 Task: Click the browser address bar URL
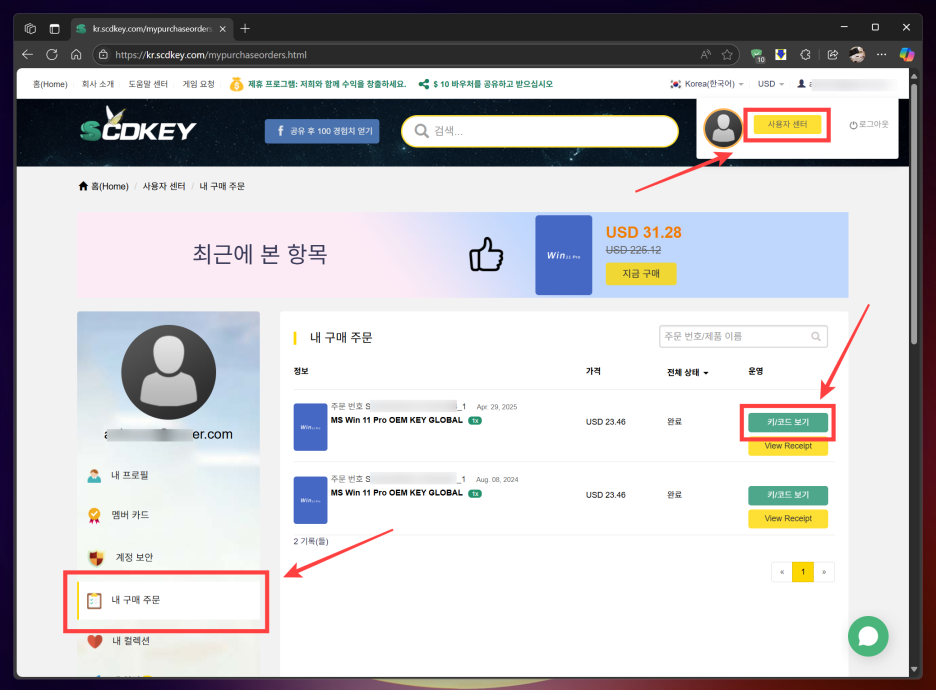point(211,55)
